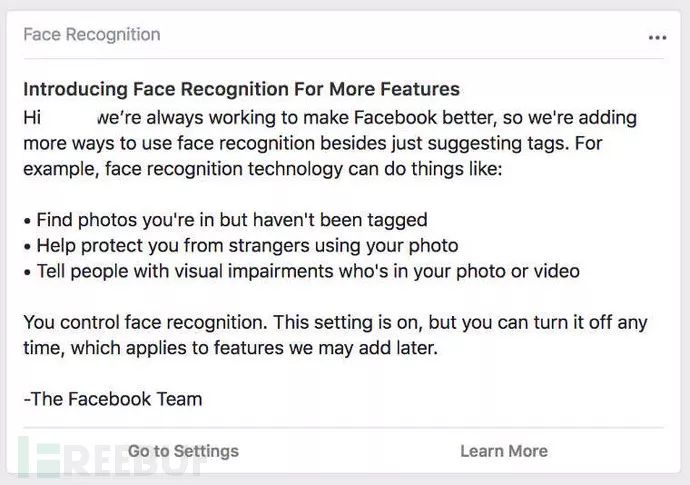Click the -The Facebook Team signature
The width and height of the screenshot is (690, 485).
point(112,399)
